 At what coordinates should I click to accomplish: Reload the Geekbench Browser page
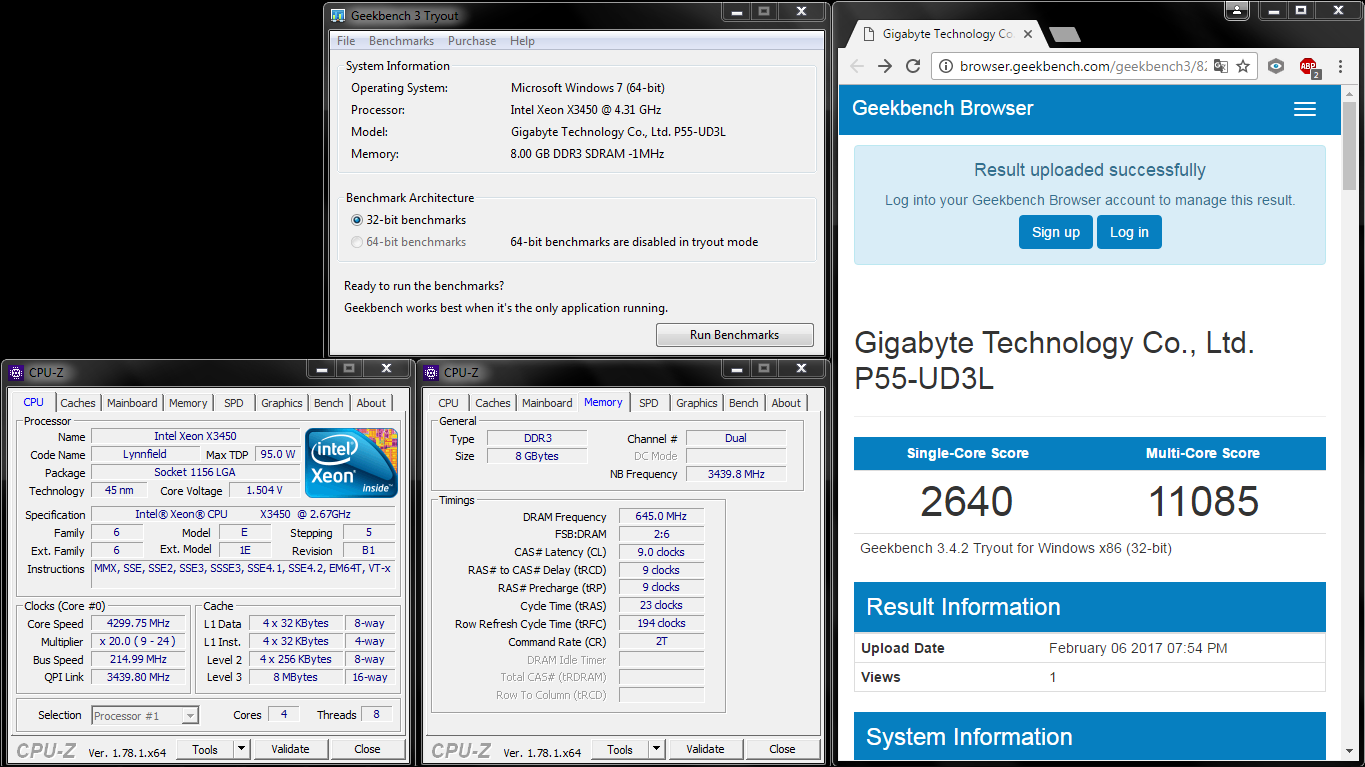tap(912, 66)
